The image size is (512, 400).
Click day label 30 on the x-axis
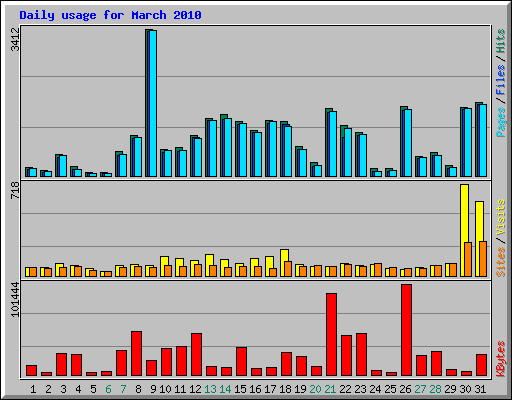tap(465, 389)
